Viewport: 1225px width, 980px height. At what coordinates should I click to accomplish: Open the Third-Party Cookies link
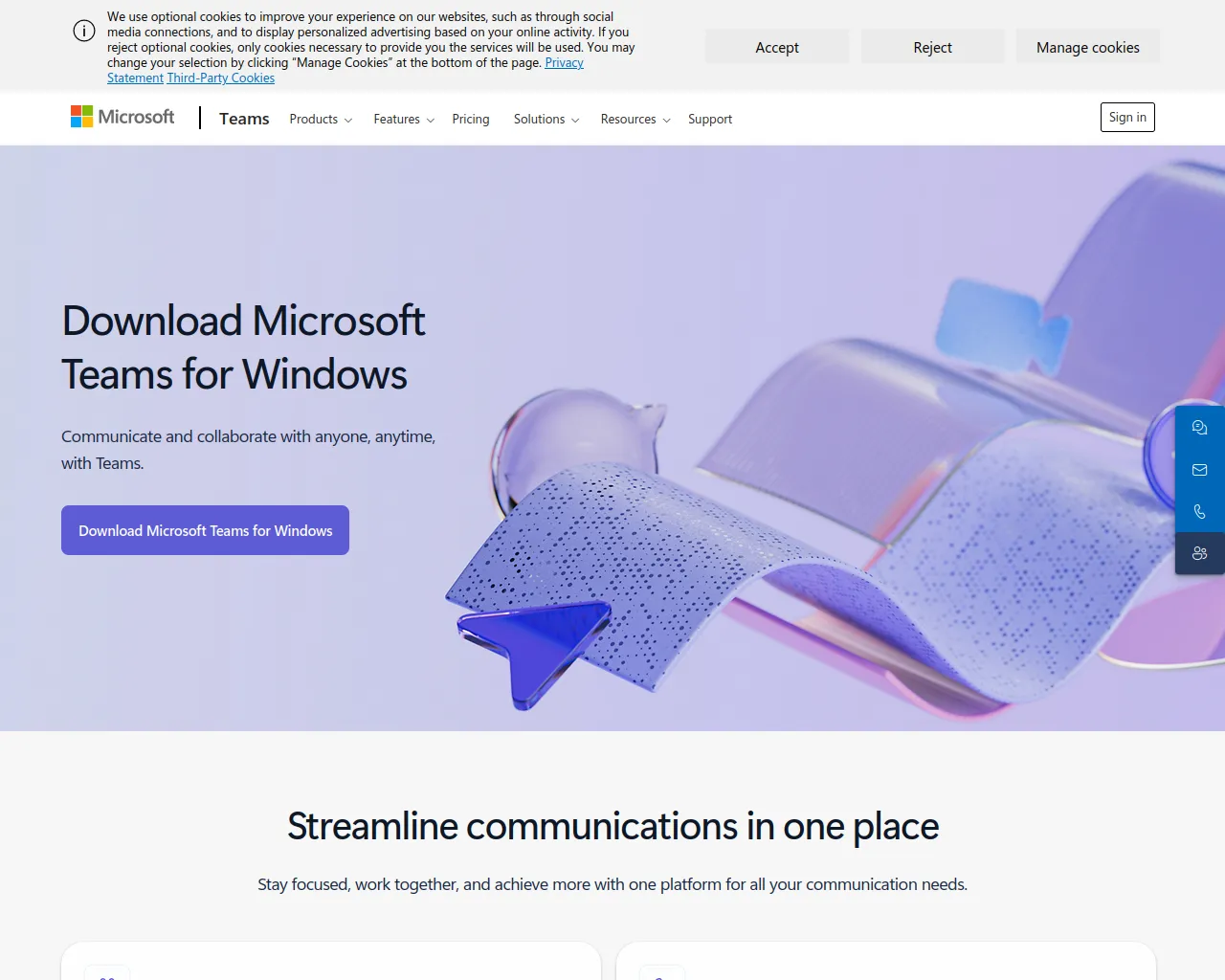[x=221, y=78]
